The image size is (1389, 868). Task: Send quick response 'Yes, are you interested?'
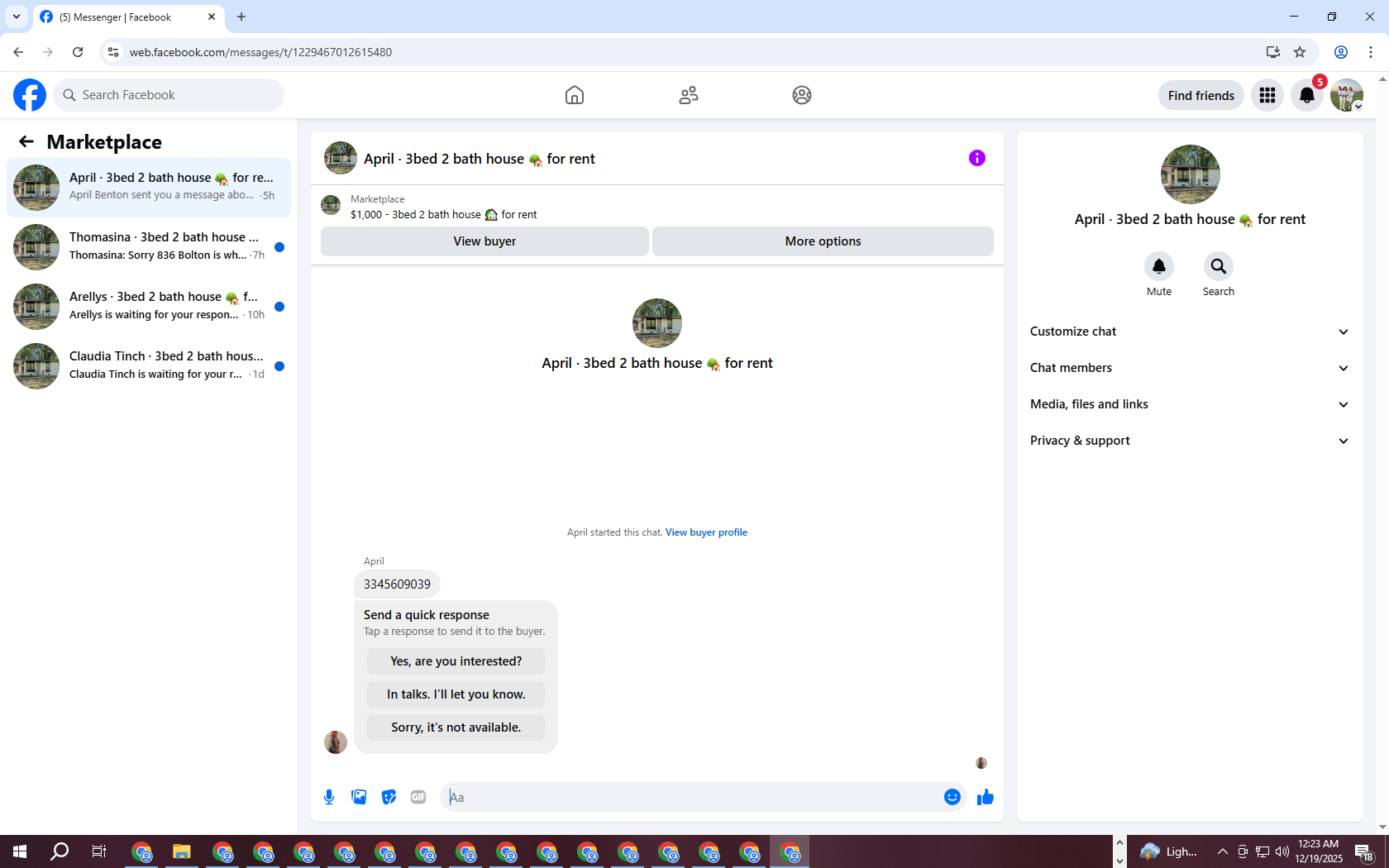[456, 661]
